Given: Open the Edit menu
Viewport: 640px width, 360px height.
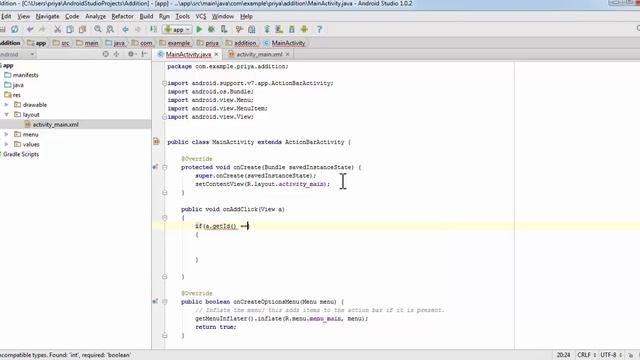Looking at the screenshot, I should click(6, 16).
